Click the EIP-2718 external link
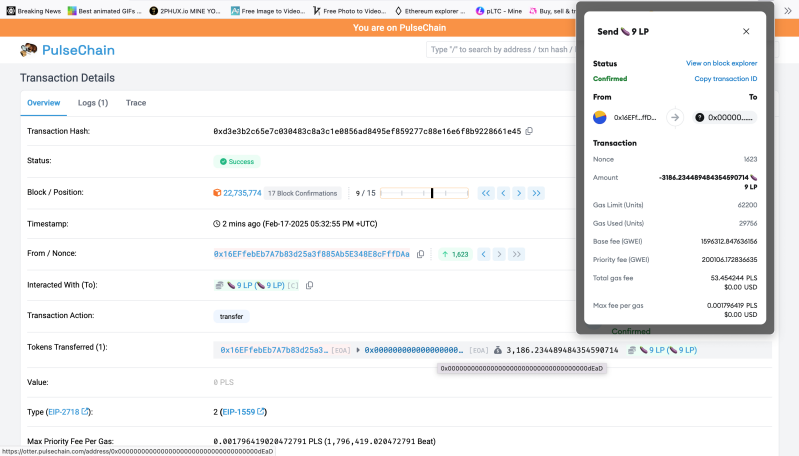Screen dimensions: 799x456 click(x=68, y=412)
